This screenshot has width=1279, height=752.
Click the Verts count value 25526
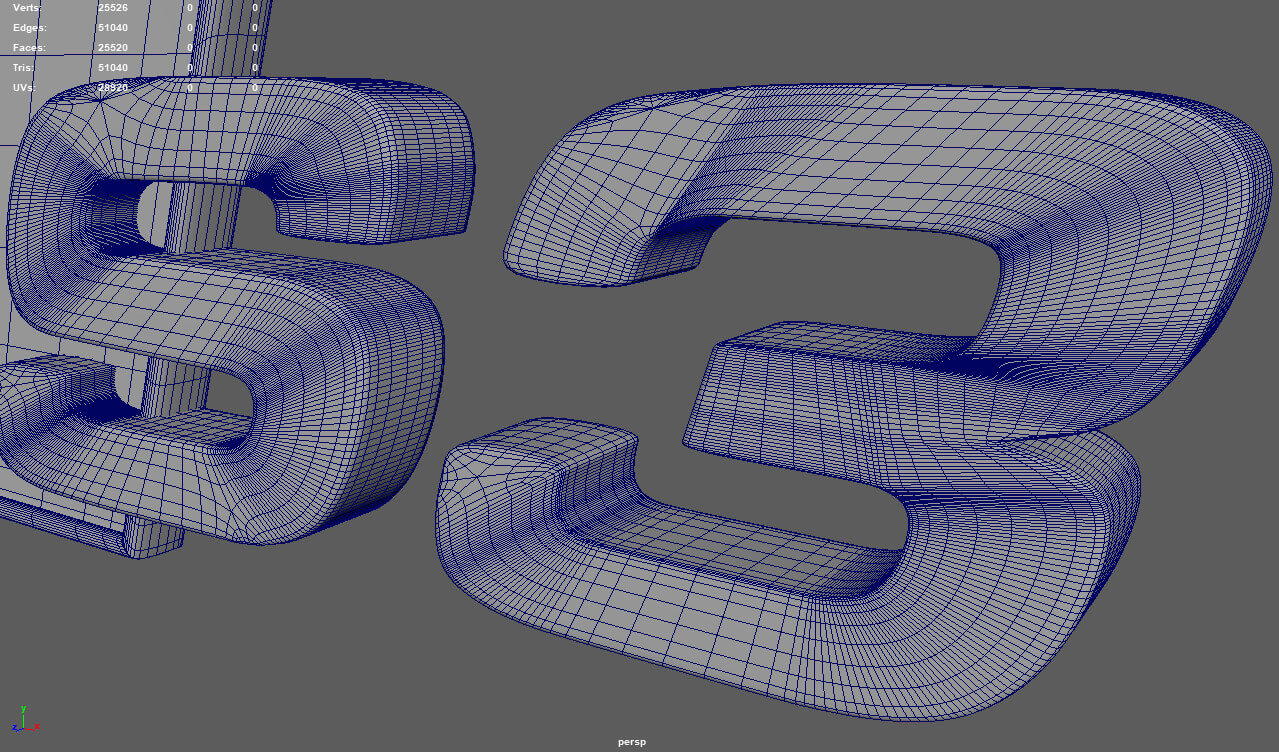click(112, 8)
